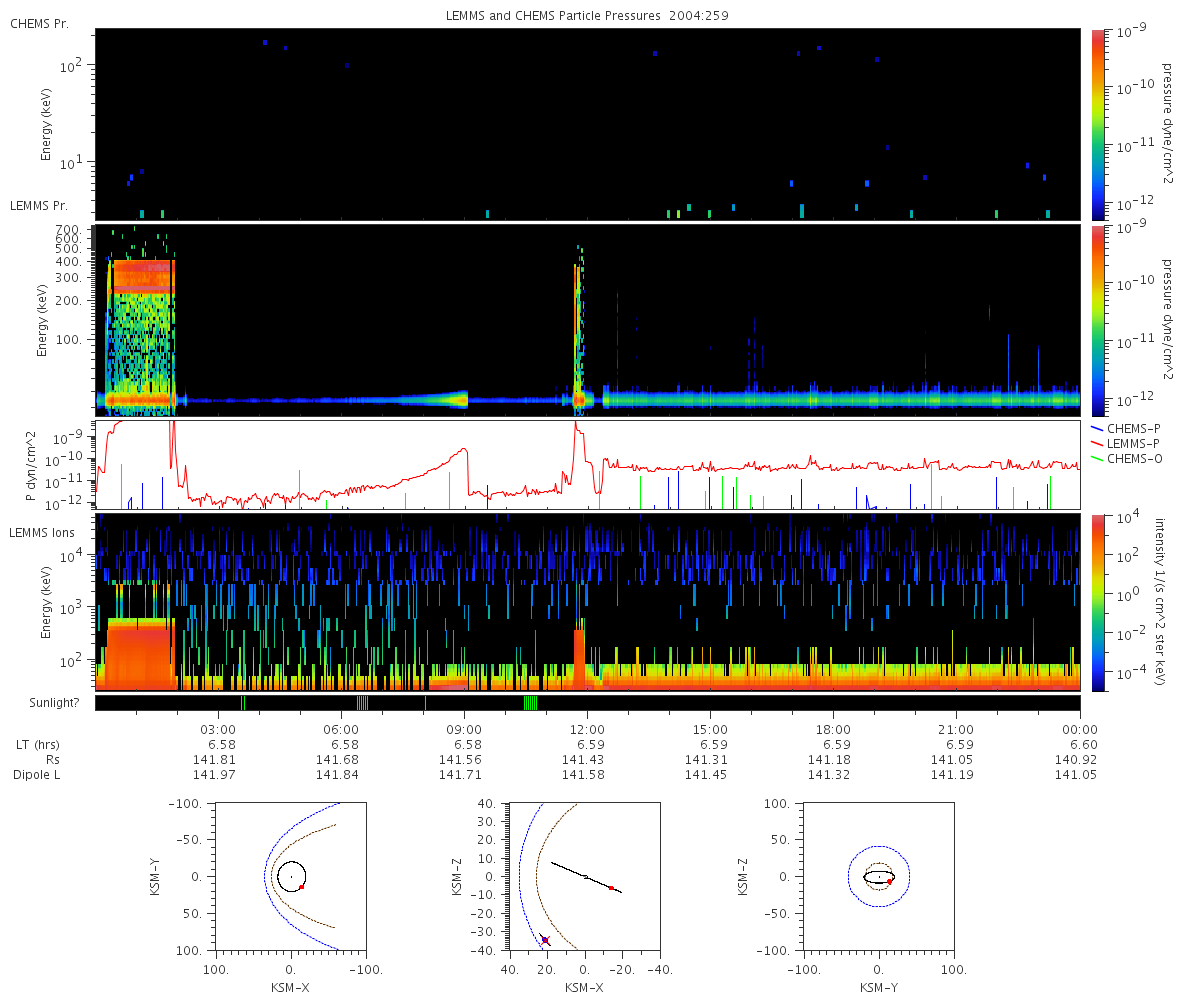Screen dimensions: 1200x1000
Task: Click the KSM-X versus KSM-Z orbit plot
Action: point(584,876)
